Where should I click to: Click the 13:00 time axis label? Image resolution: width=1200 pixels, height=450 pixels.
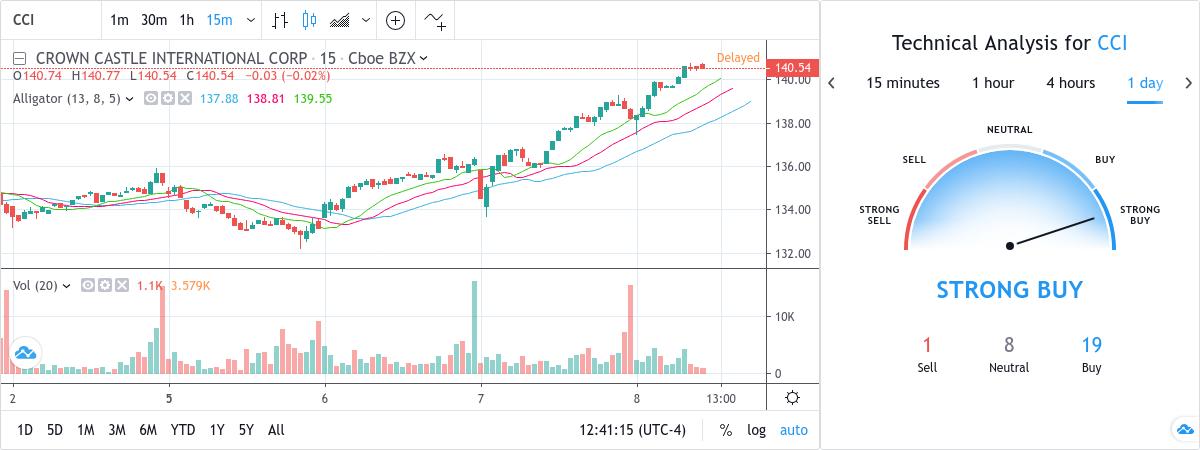721,398
